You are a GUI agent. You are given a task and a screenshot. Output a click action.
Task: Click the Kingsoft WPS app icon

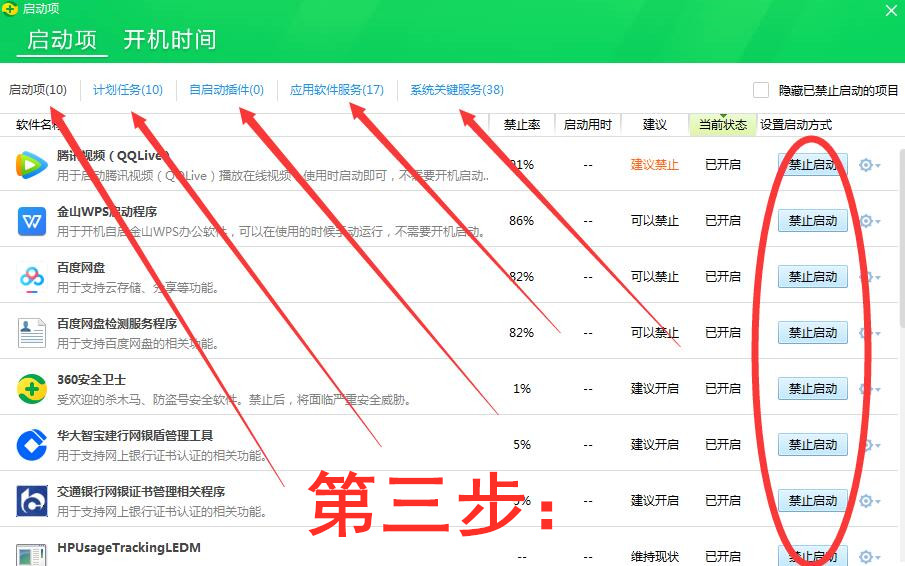[x=32, y=222]
